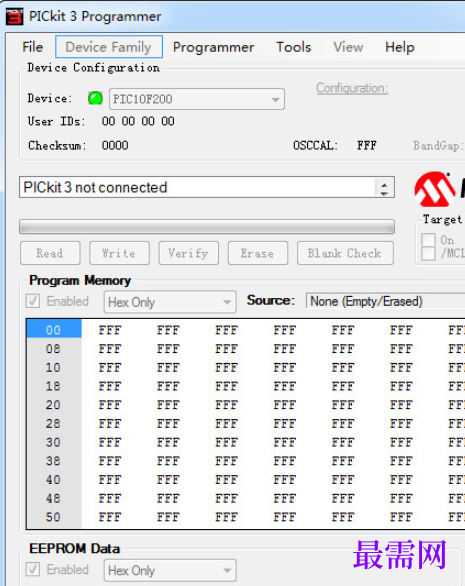Select address row 48 in program memory

[x=54, y=498]
